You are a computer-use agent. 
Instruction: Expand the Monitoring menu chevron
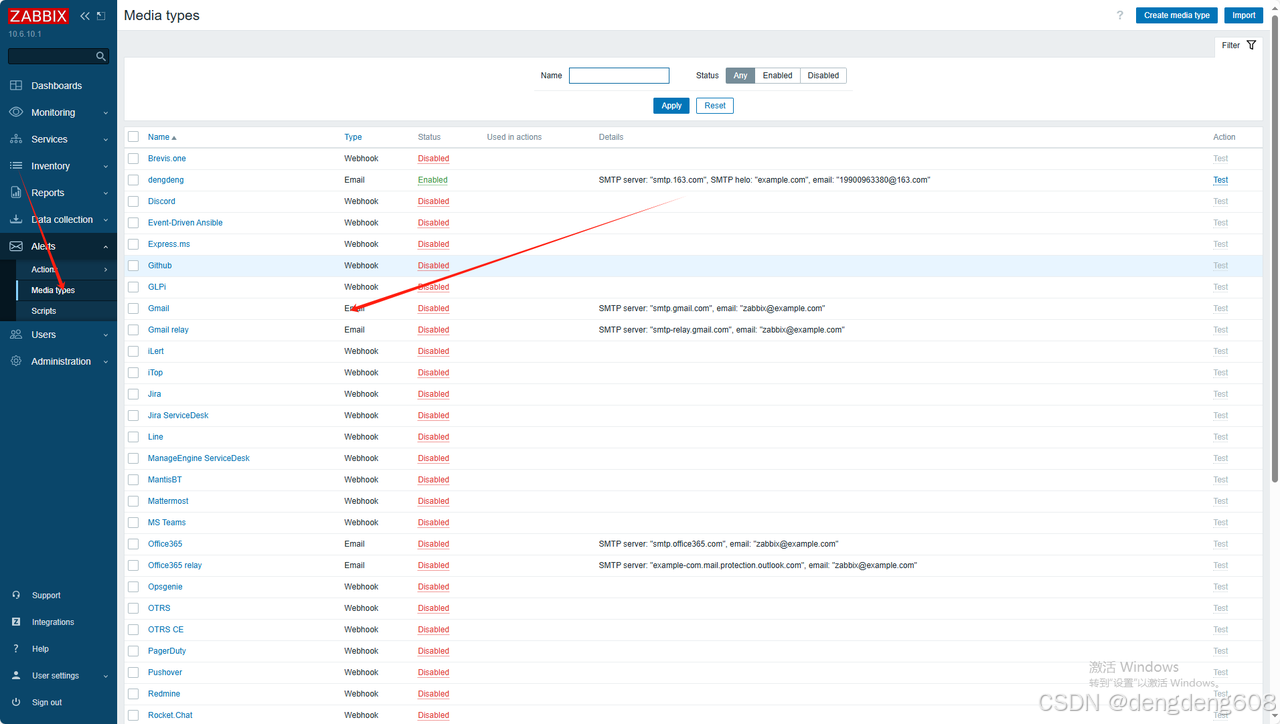[x=106, y=113]
